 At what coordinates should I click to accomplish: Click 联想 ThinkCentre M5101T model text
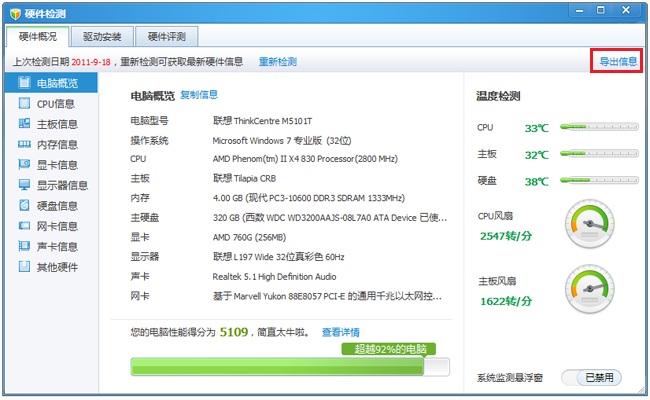click(x=262, y=121)
